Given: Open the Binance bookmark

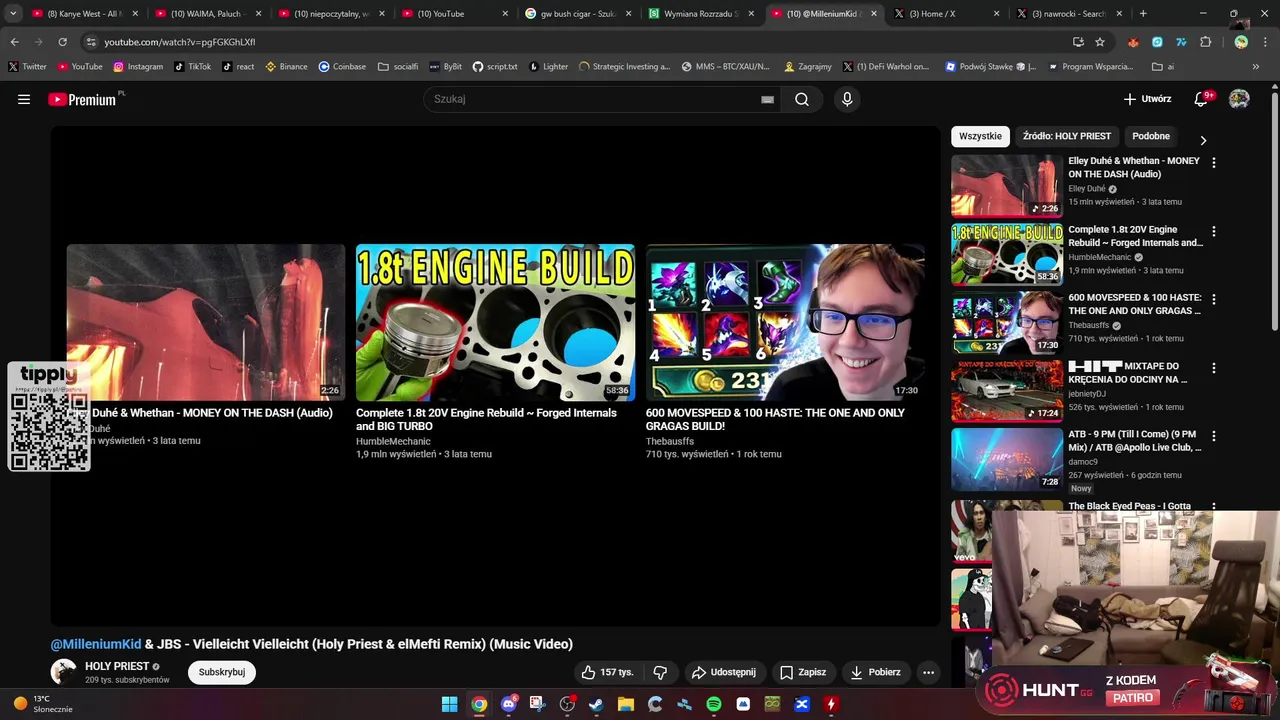Looking at the screenshot, I should tap(286, 67).
